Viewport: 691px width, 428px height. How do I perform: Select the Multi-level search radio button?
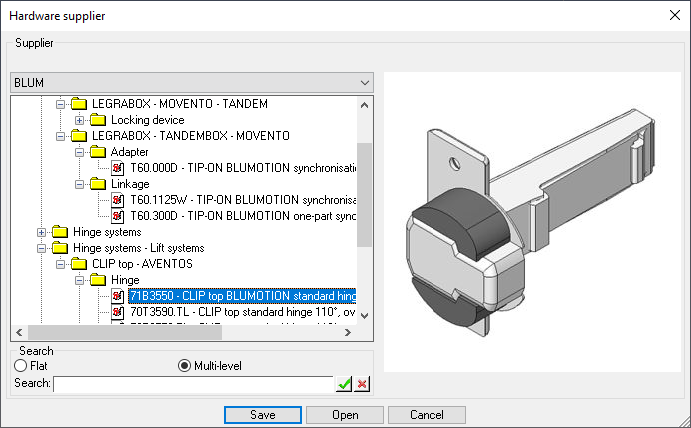click(x=184, y=366)
